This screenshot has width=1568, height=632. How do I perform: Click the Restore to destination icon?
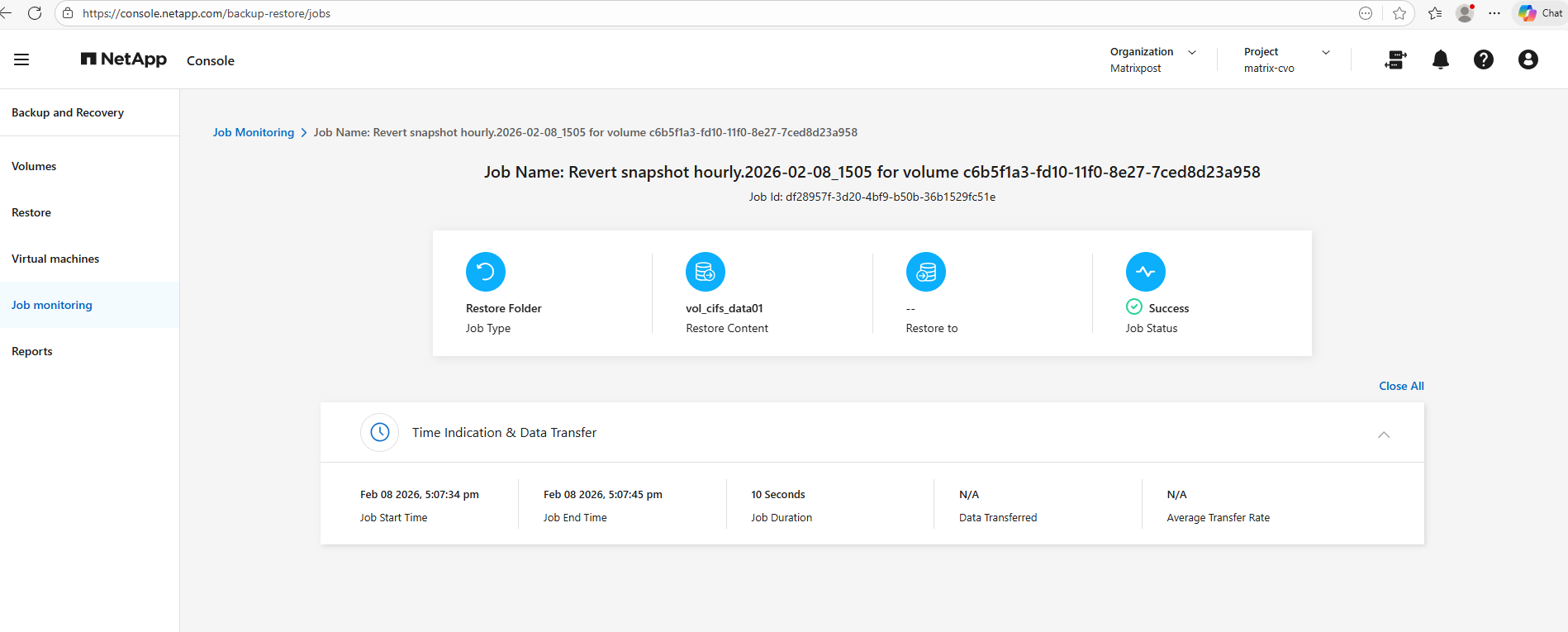coord(926,272)
